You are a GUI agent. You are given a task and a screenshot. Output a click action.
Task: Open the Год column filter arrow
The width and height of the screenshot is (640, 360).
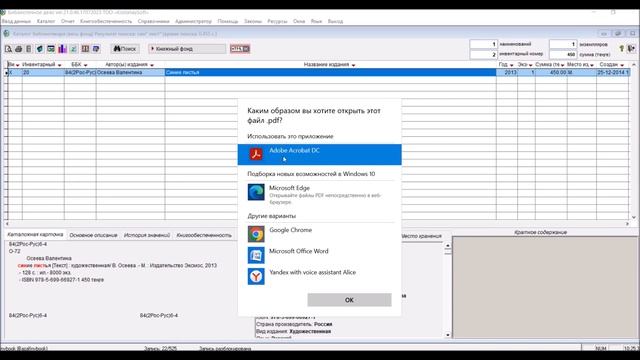tap(511, 65)
